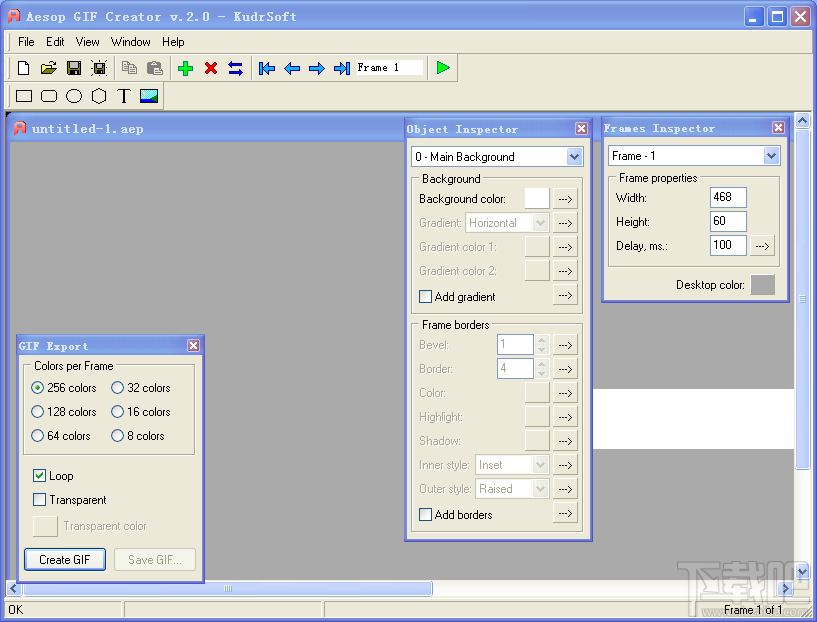Screen dimensions: 817x622
Task: Uncheck the Loop checkbox
Action: point(40,476)
